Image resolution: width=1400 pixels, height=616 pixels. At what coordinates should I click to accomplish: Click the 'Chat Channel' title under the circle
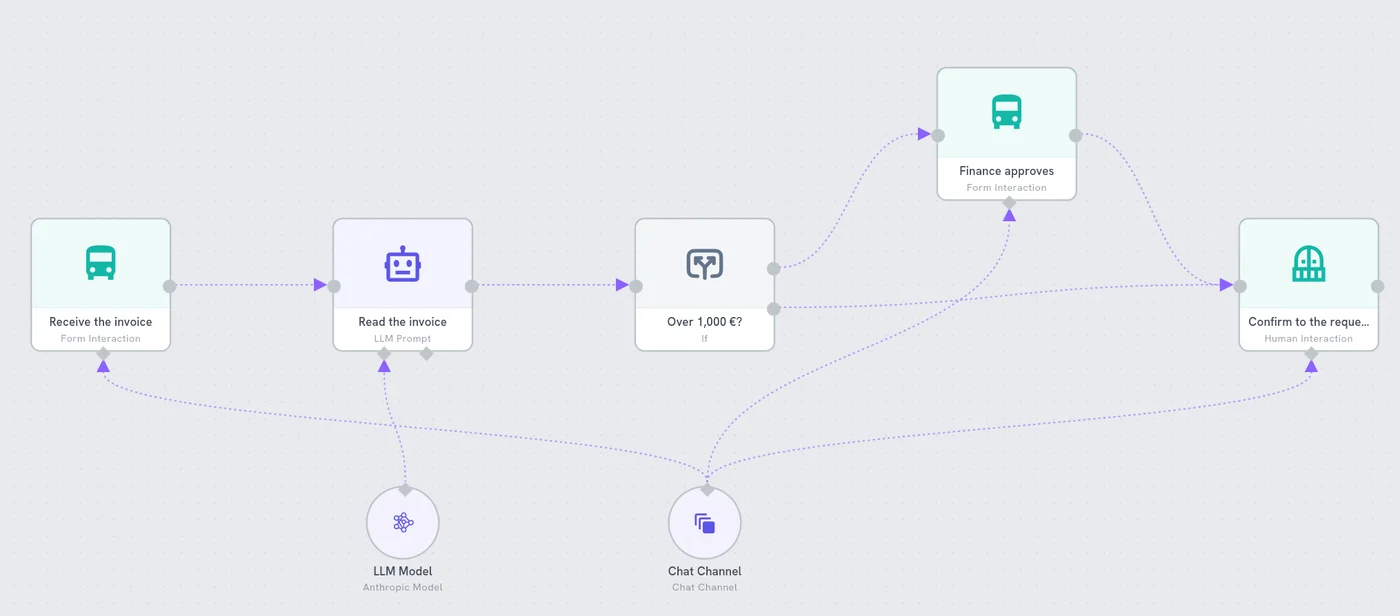click(705, 572)
